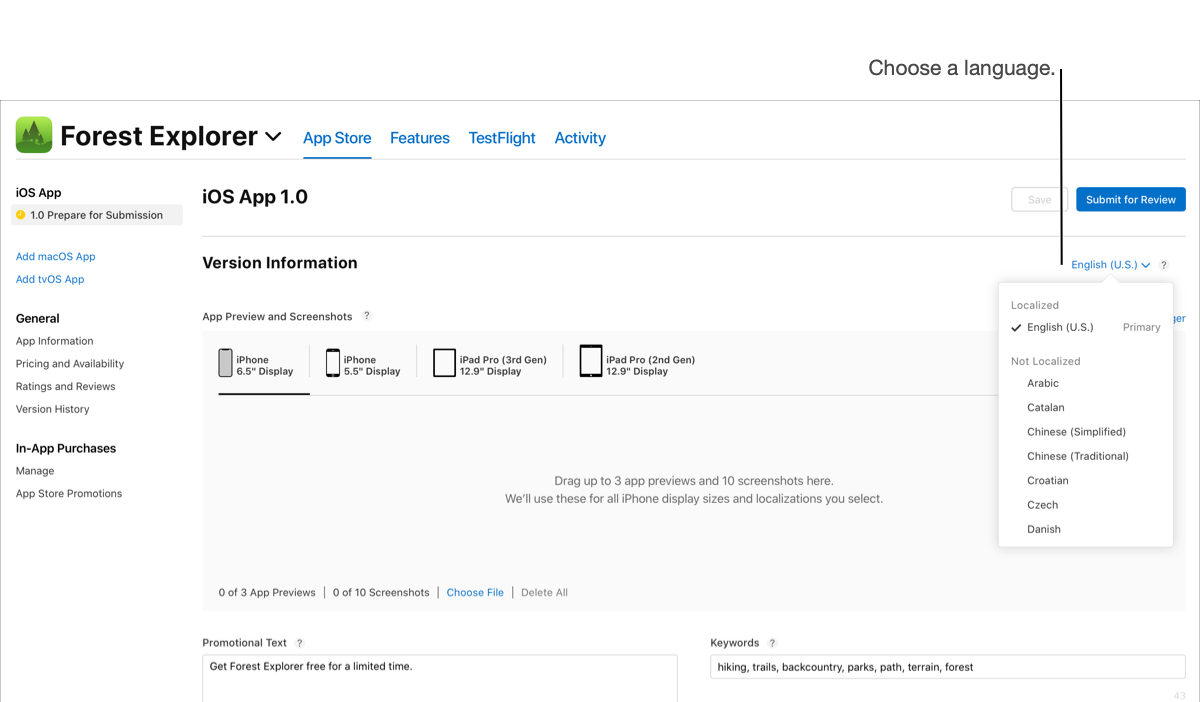Click into the Keywords text field
Image resolution: width=1200 pixels, height=702 pixels.
click(947, 667)
